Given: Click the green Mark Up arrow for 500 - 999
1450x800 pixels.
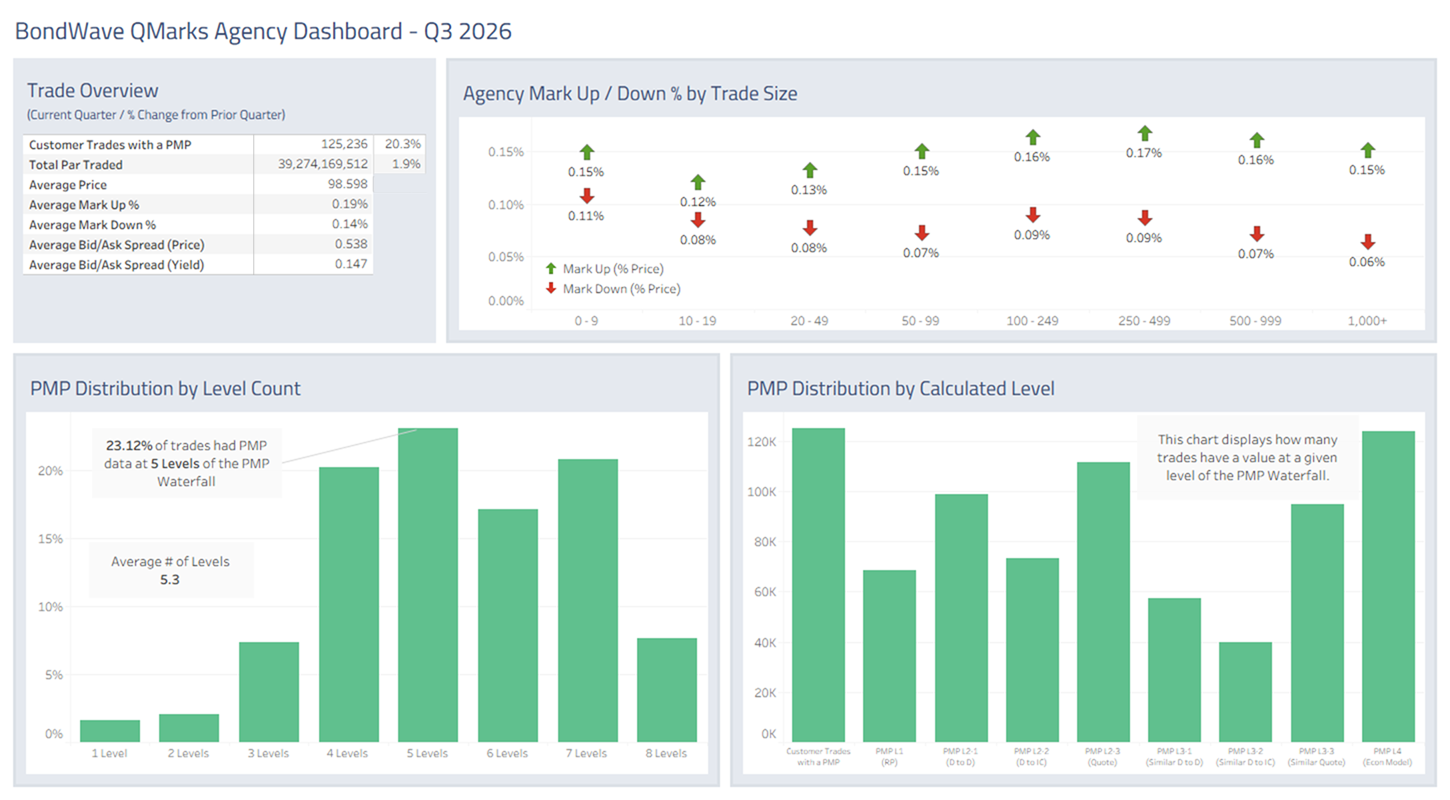Looking at the screenshot, I should coord(1257,141).
